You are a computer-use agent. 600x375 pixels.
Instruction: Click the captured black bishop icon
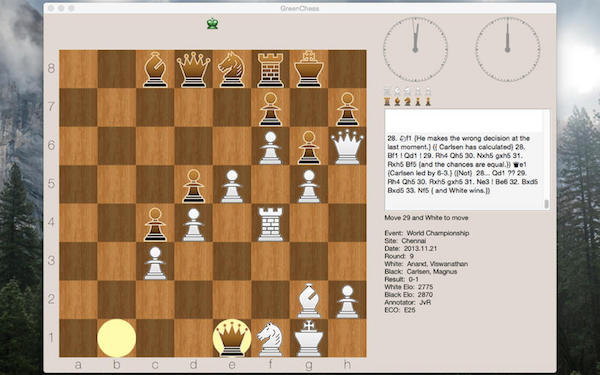click(397, 101)
